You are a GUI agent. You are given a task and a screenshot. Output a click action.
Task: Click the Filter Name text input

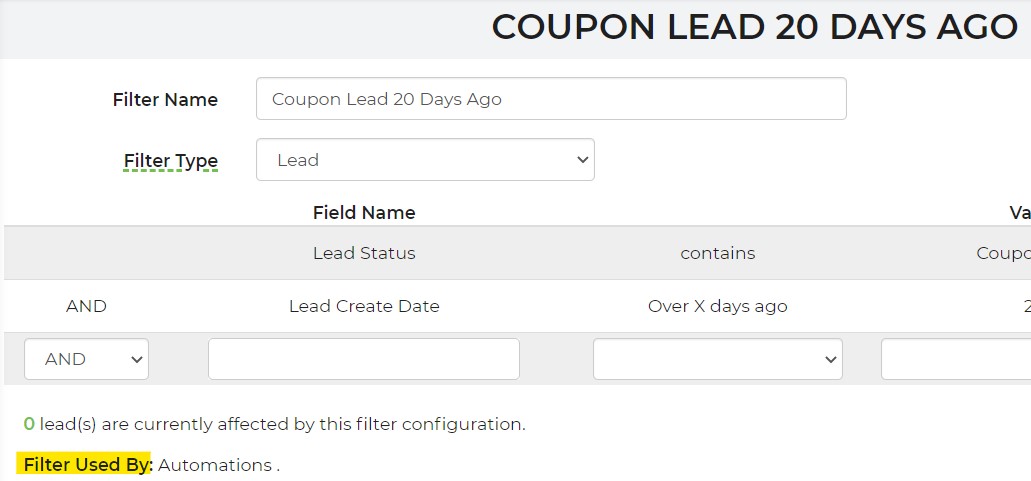point(550,99)
